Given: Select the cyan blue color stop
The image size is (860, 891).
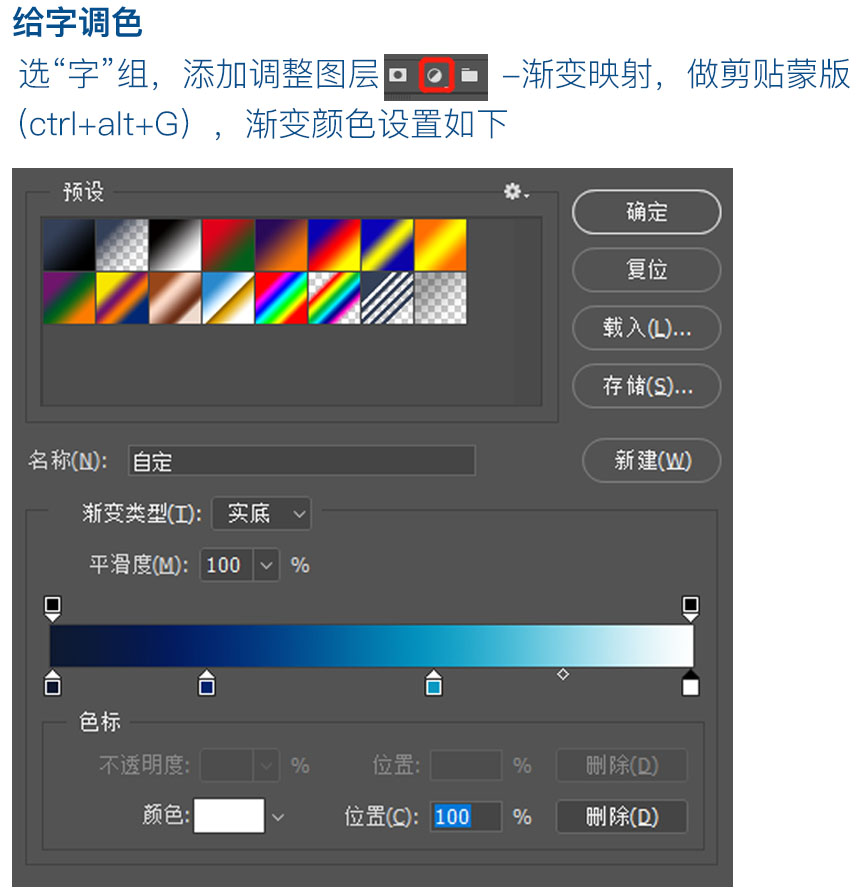Looking at the screenshot, I should point(434,683).
